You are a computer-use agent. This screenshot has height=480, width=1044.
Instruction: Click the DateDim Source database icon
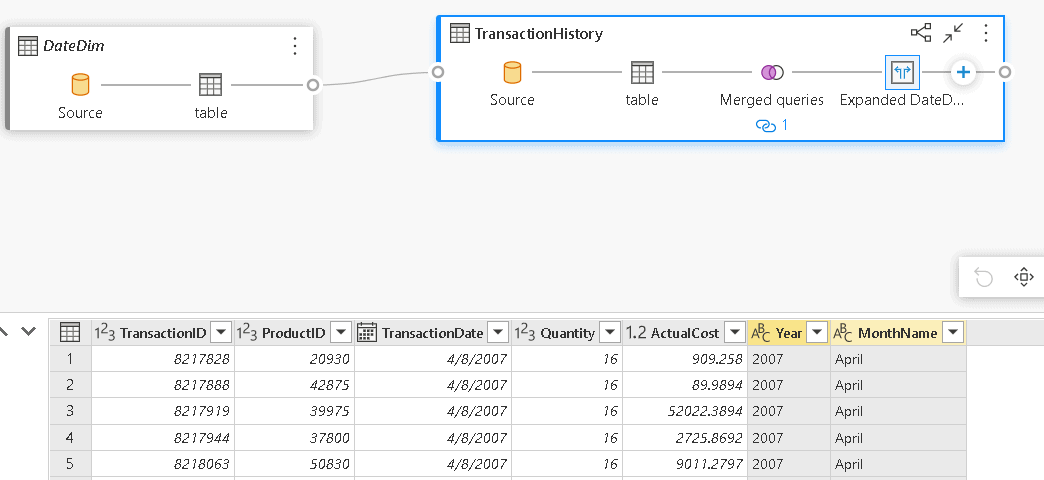pyautogui.click(x=80, y=84)
